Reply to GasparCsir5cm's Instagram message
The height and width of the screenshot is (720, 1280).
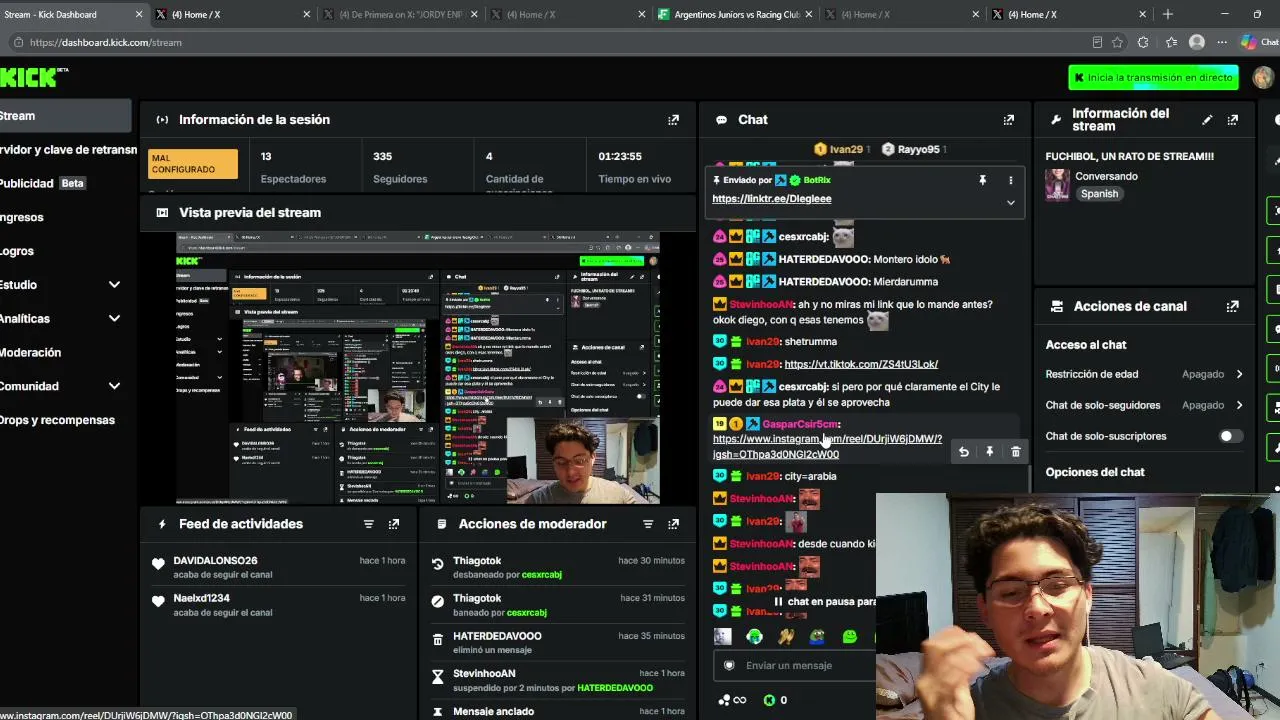(963, 452)
